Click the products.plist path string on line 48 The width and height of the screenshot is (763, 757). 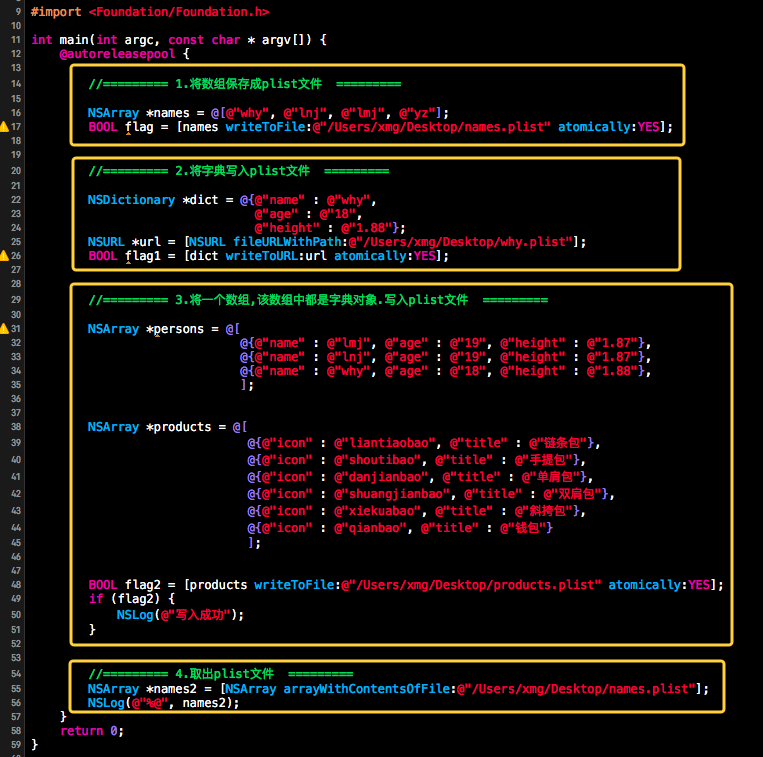coord(471,585)
